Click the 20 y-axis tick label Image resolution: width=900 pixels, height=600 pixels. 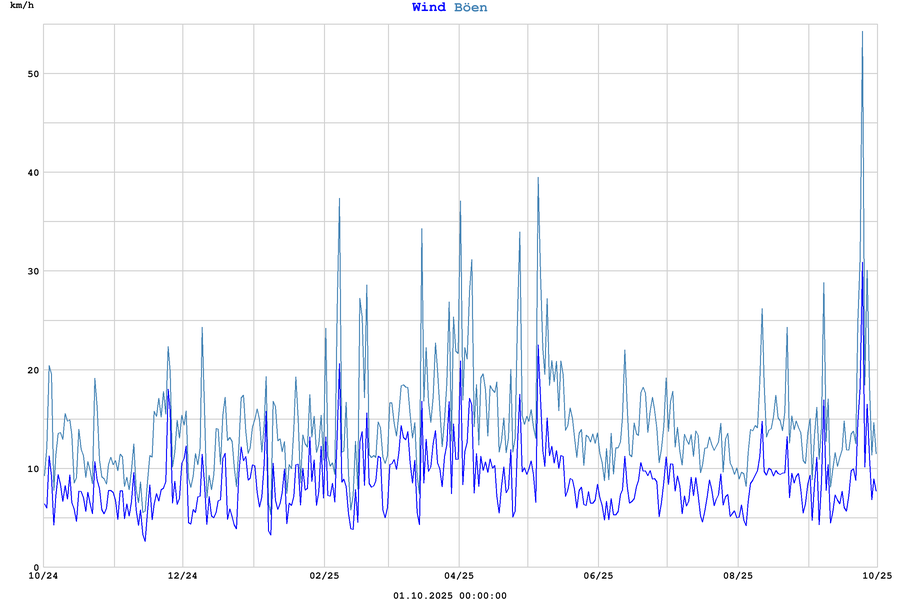(31, 370)
